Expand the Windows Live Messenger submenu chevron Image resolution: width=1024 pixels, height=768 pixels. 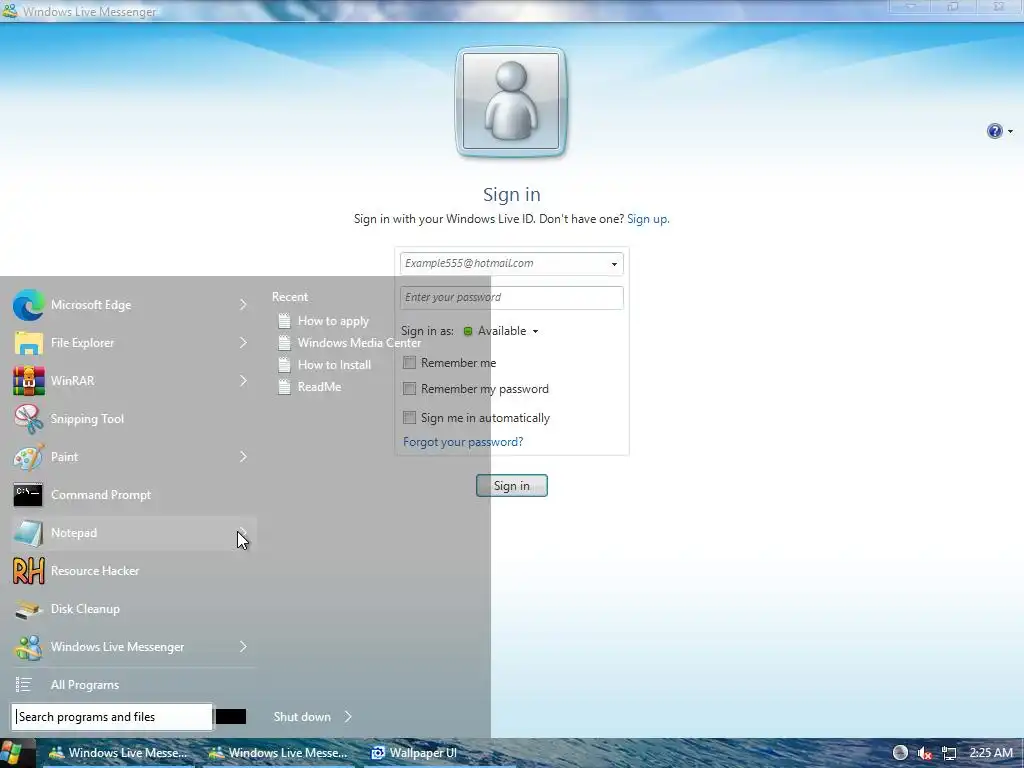pos(243,647)
